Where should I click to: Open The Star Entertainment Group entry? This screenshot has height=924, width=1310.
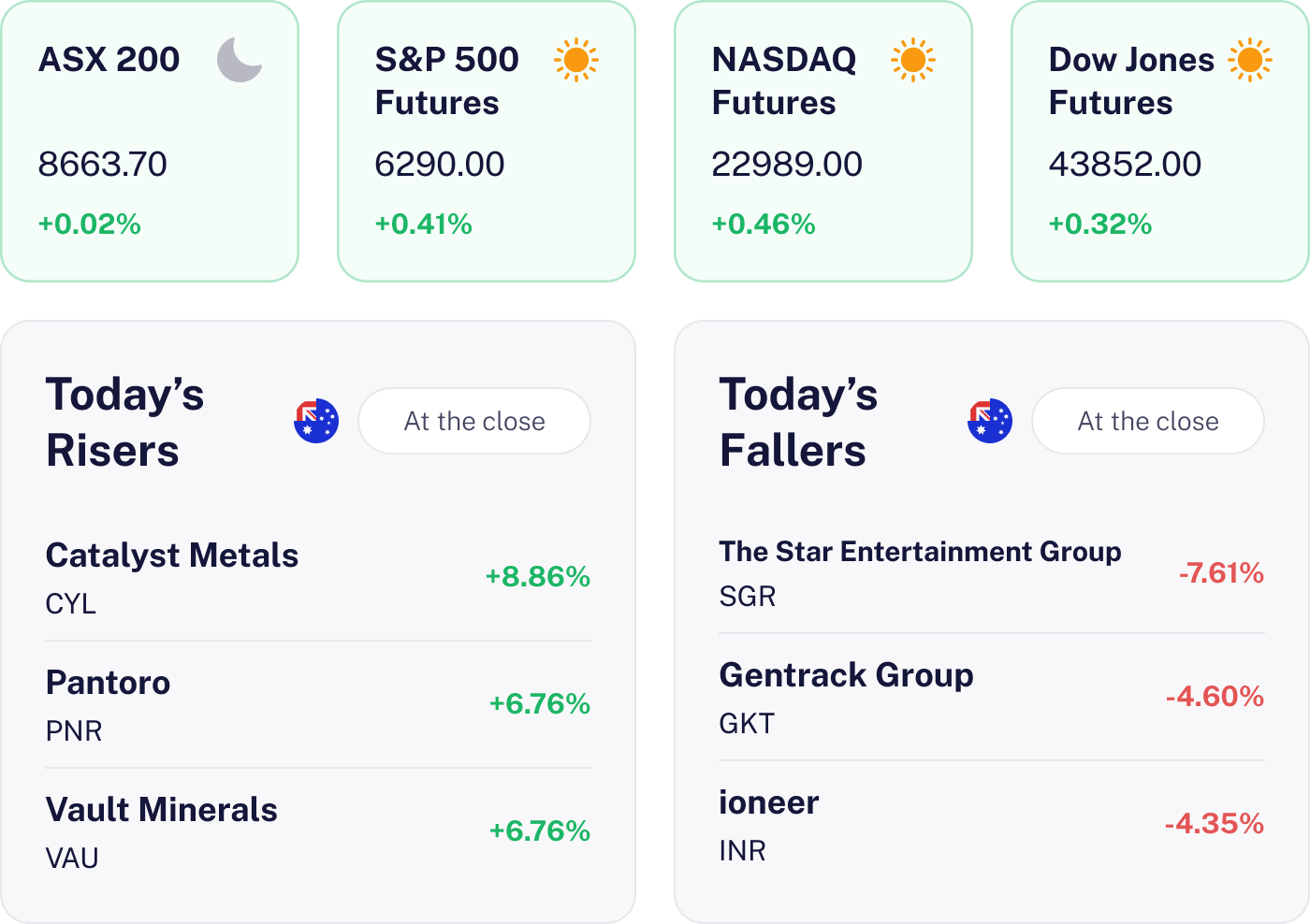point(920,552)
